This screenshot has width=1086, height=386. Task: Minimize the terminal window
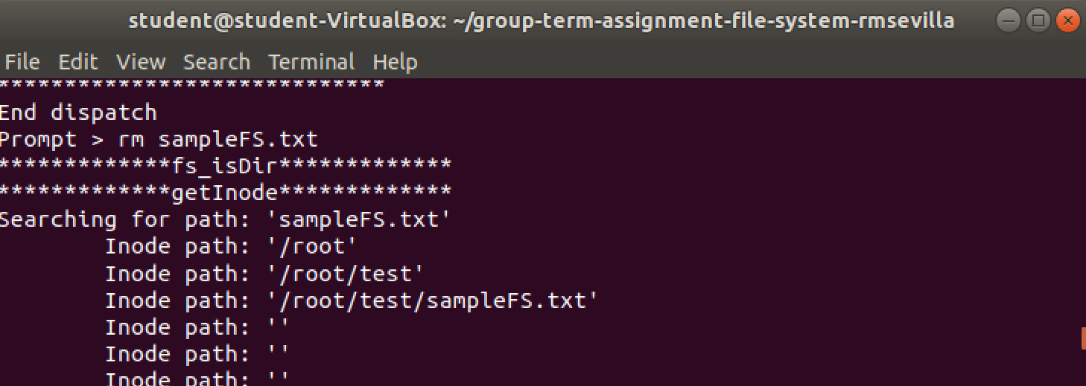pyautogui.click(x=1008, y=21)
